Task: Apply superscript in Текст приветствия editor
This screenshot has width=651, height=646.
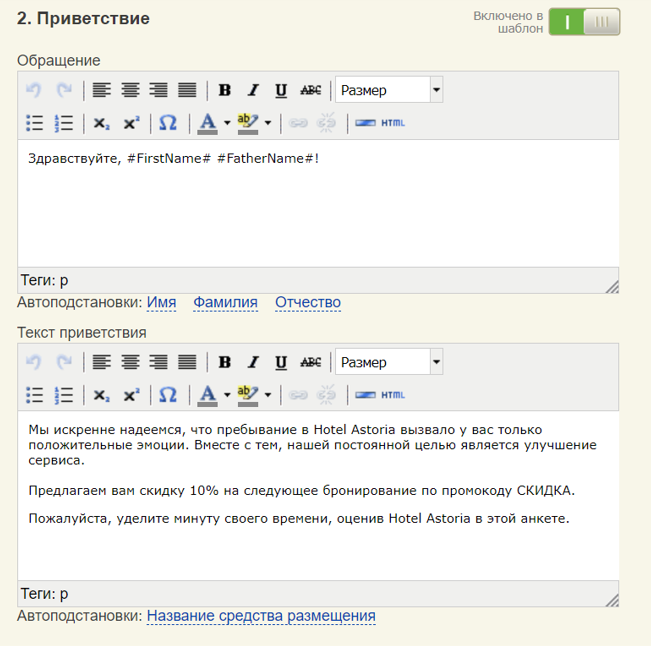Action: (131, 395)
